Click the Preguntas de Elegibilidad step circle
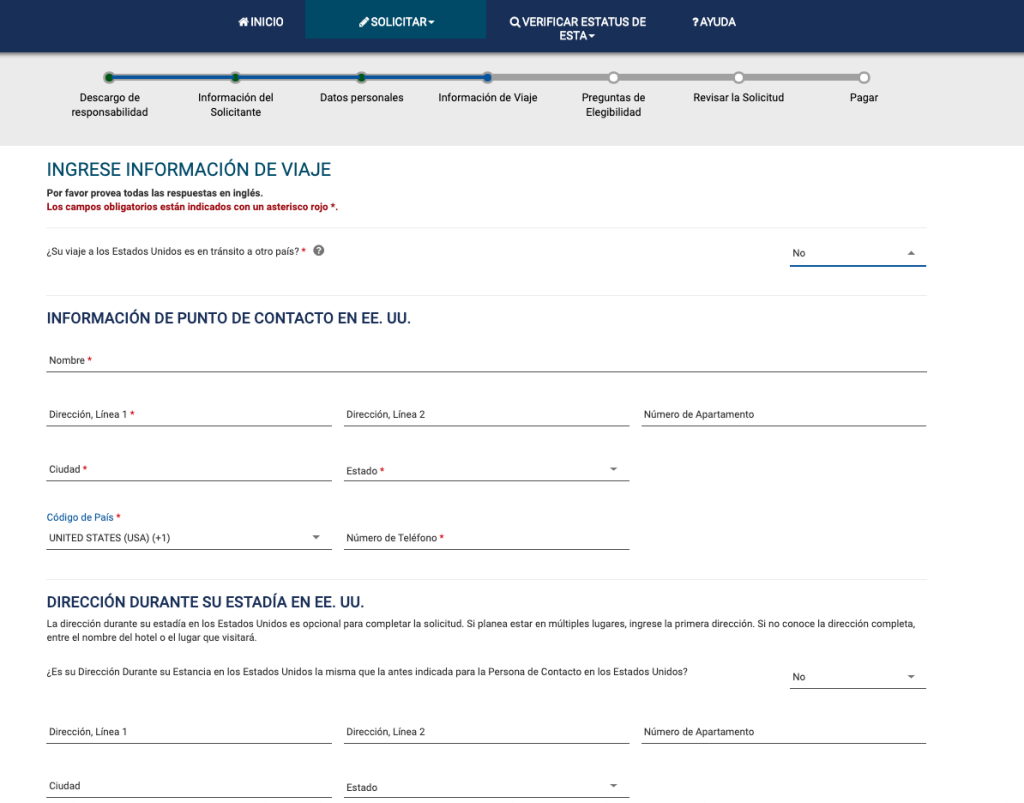Viewport: 1024px width, 803px height. click(613, 76)
